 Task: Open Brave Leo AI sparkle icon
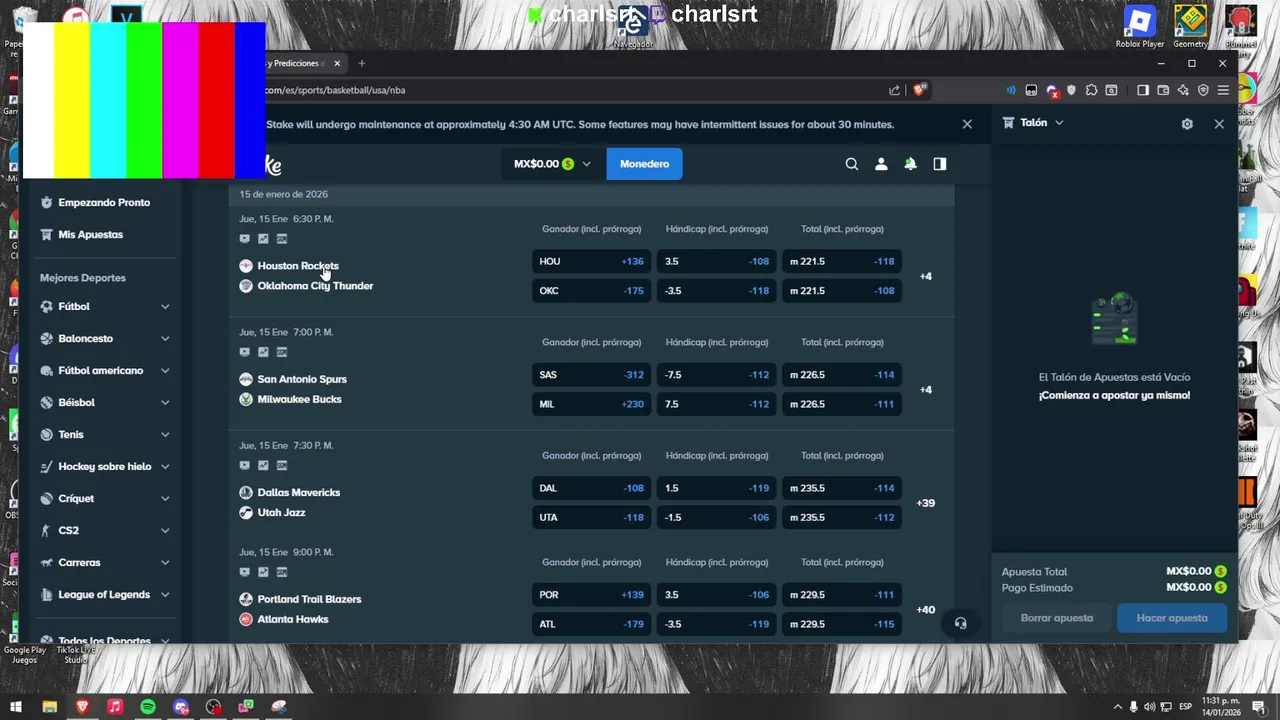(1183, 90)
